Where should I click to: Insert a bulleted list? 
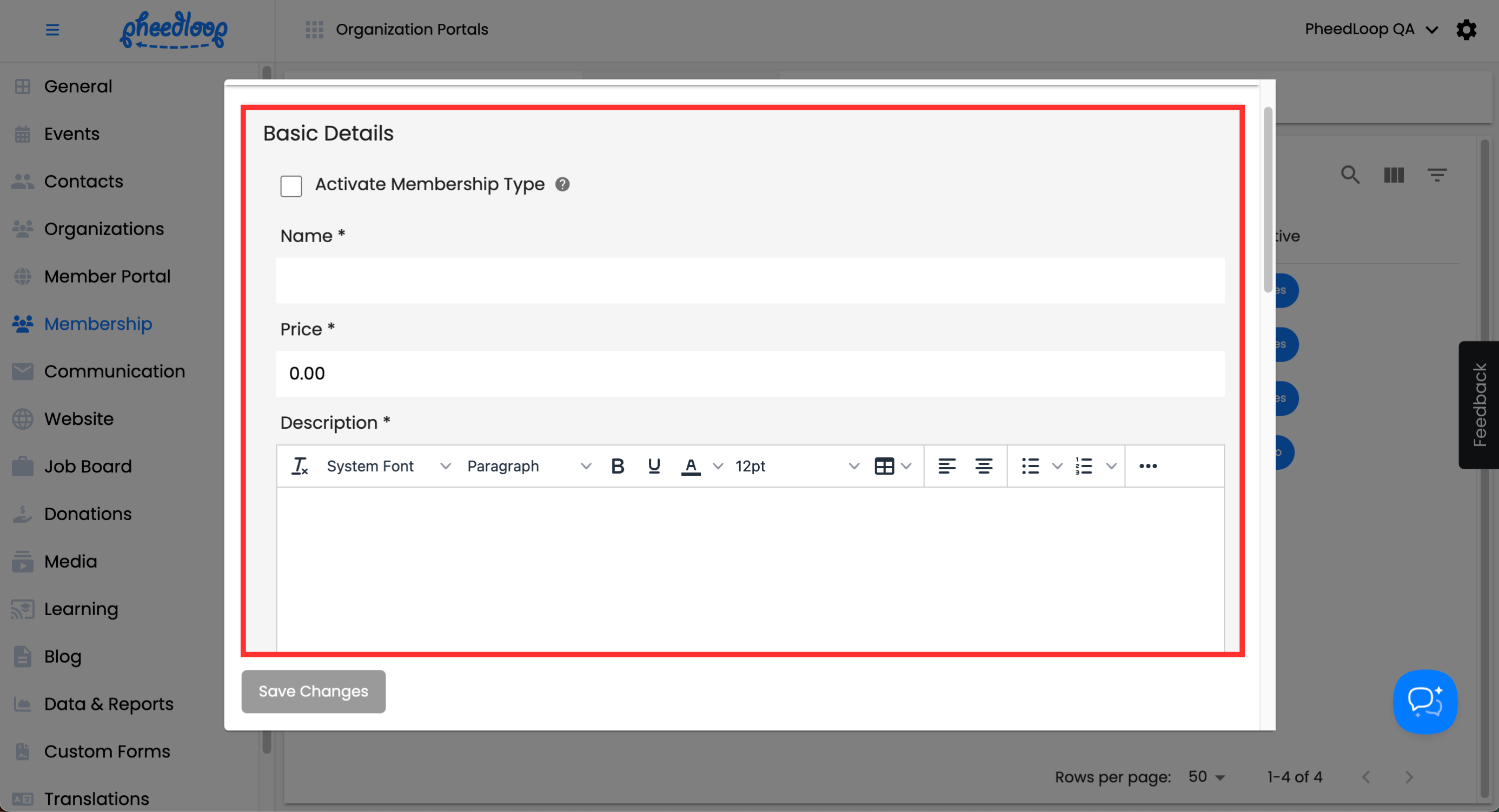[x=1030, y=466]
